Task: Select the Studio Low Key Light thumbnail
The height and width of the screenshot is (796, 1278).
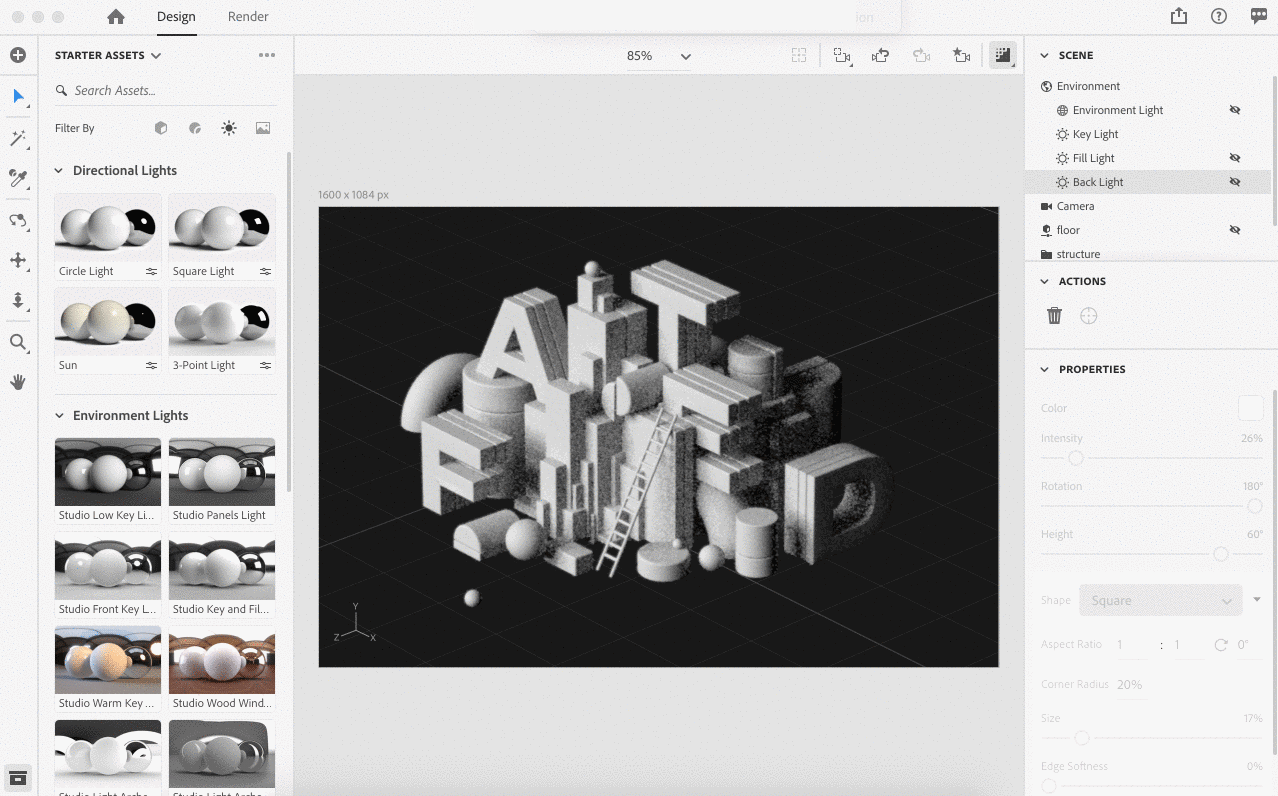Action: click(x=108, y=471)
